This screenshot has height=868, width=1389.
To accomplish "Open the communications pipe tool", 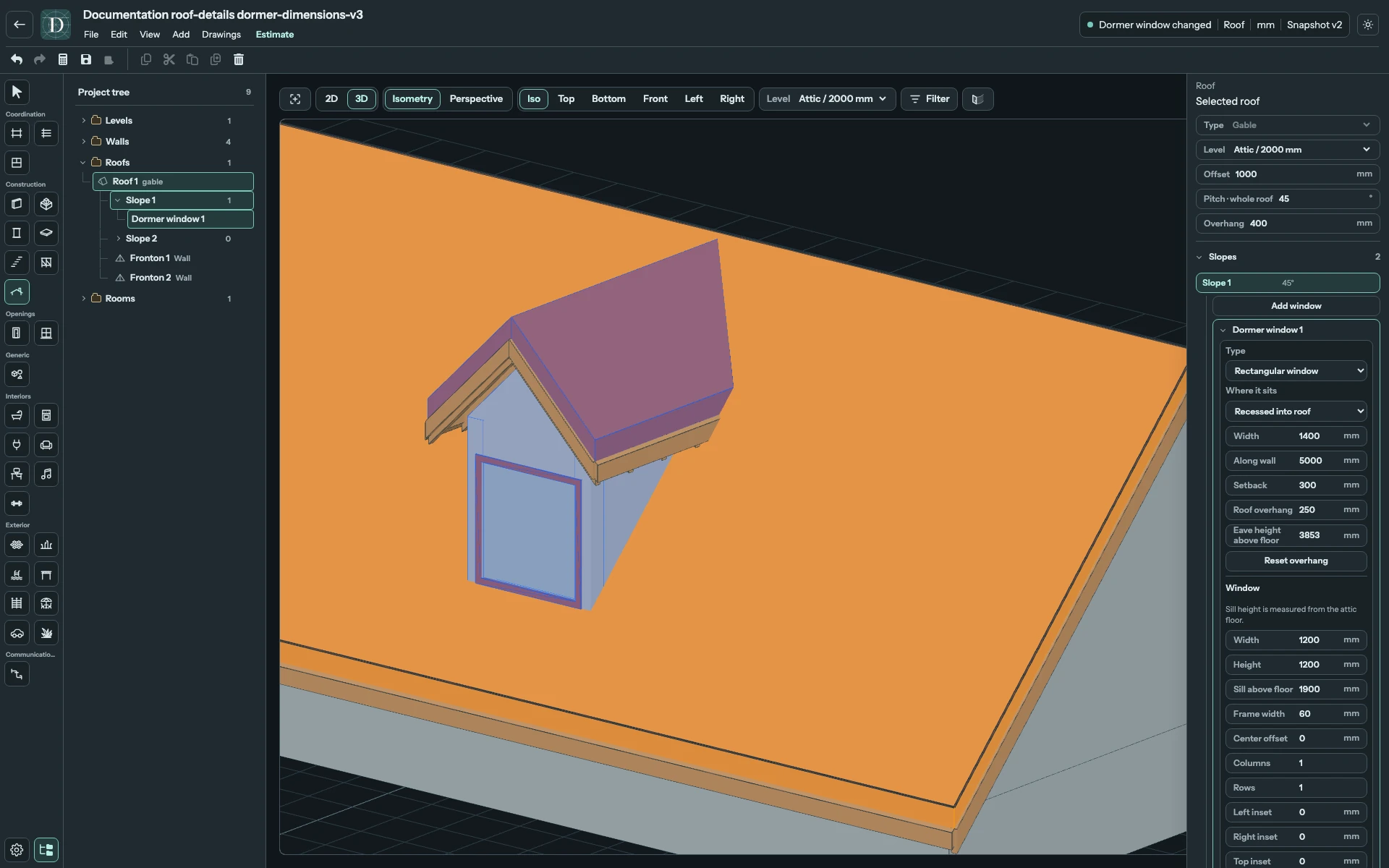I will (17, 674).
